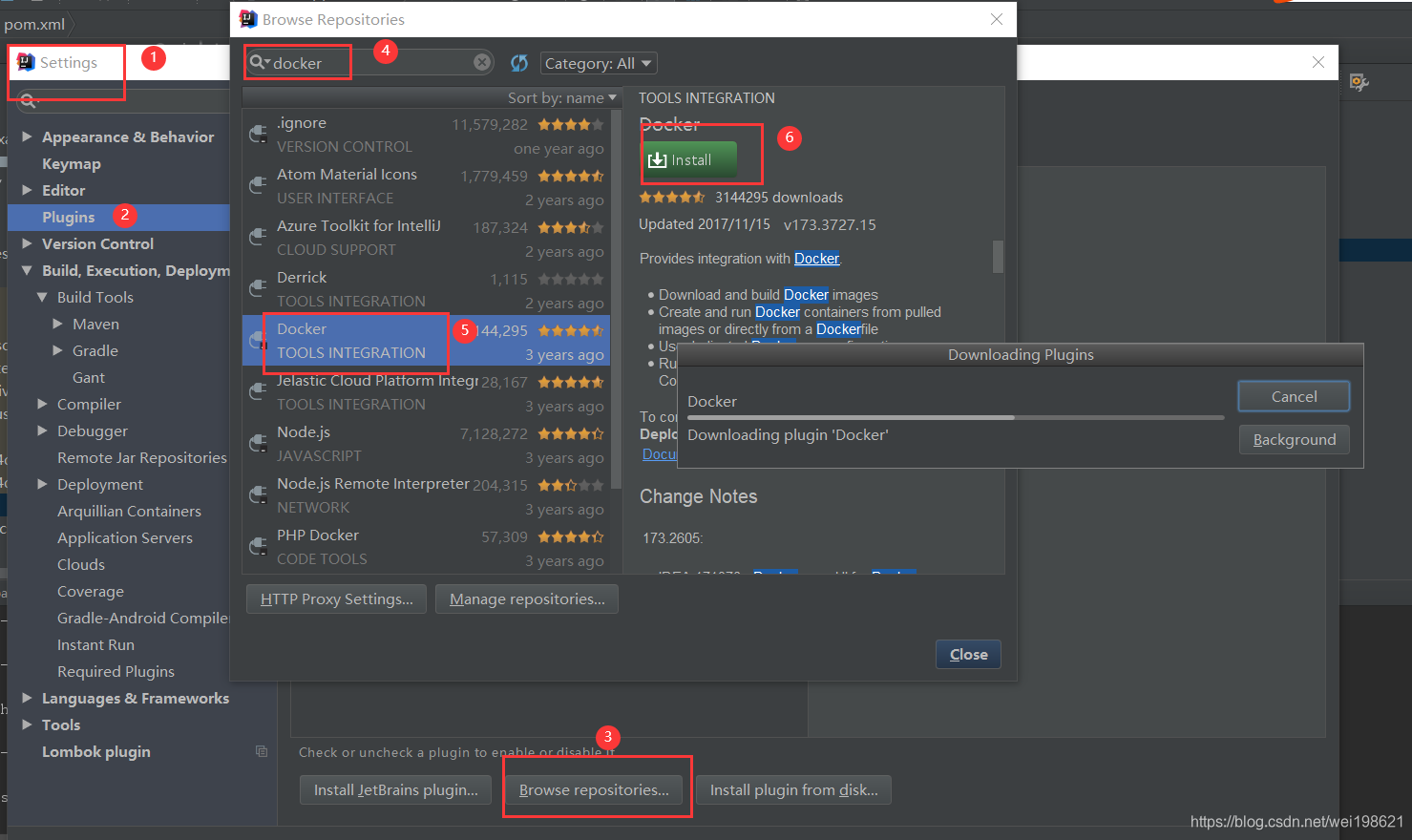Collapse Build, Execution, Deployment node

[x=27, y=270]
